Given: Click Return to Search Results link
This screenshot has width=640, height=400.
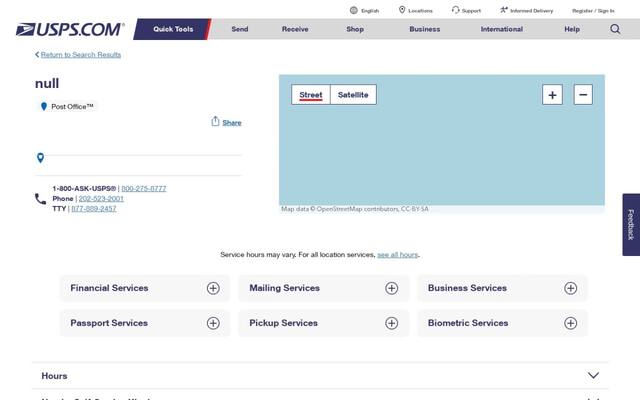Looking at the screenshot, I should click(81, 55).
